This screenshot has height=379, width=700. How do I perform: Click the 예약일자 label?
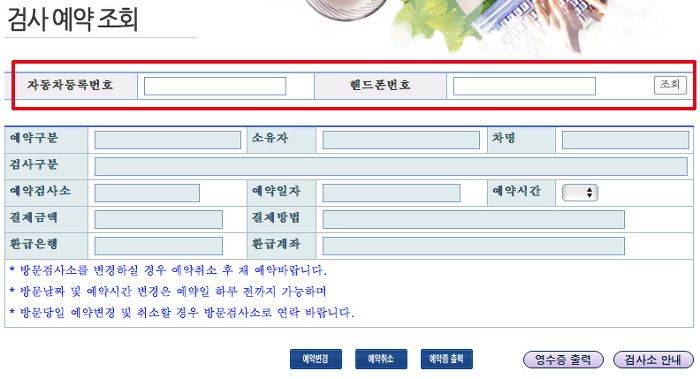click(276, 191)
